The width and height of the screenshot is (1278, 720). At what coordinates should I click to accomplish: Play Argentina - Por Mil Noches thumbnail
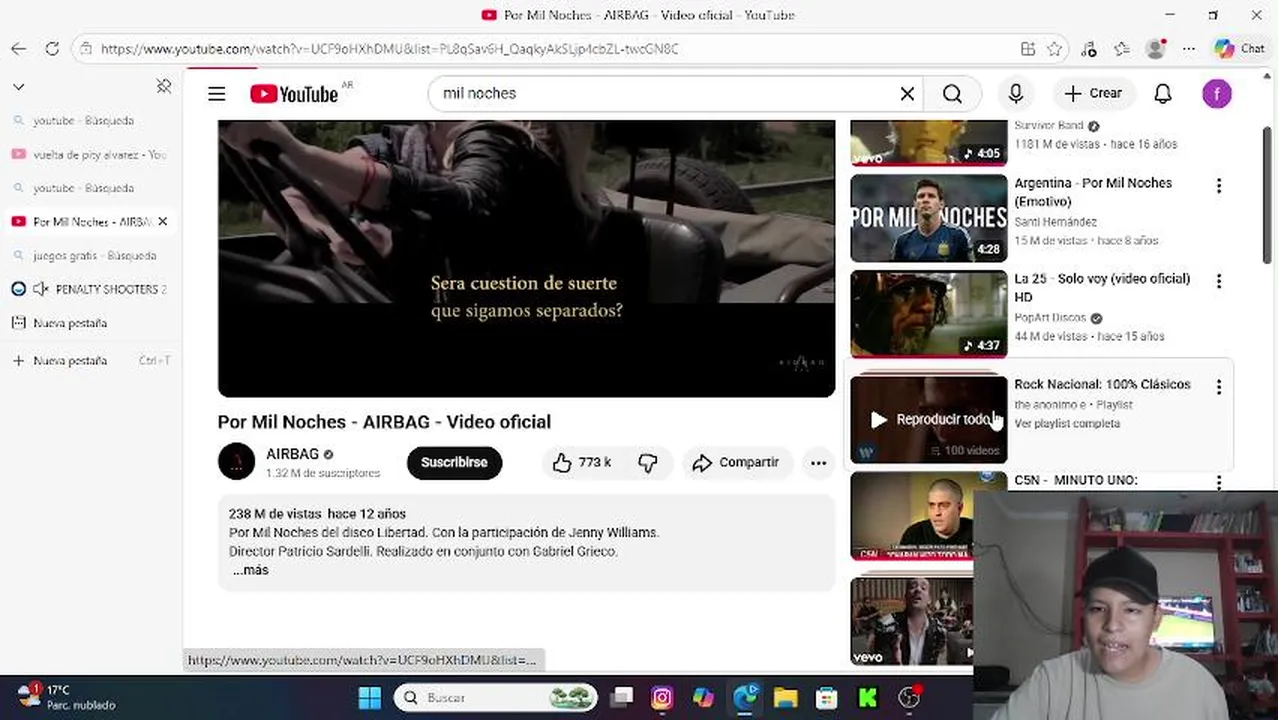pyautogui.click(x=928, y=218)
